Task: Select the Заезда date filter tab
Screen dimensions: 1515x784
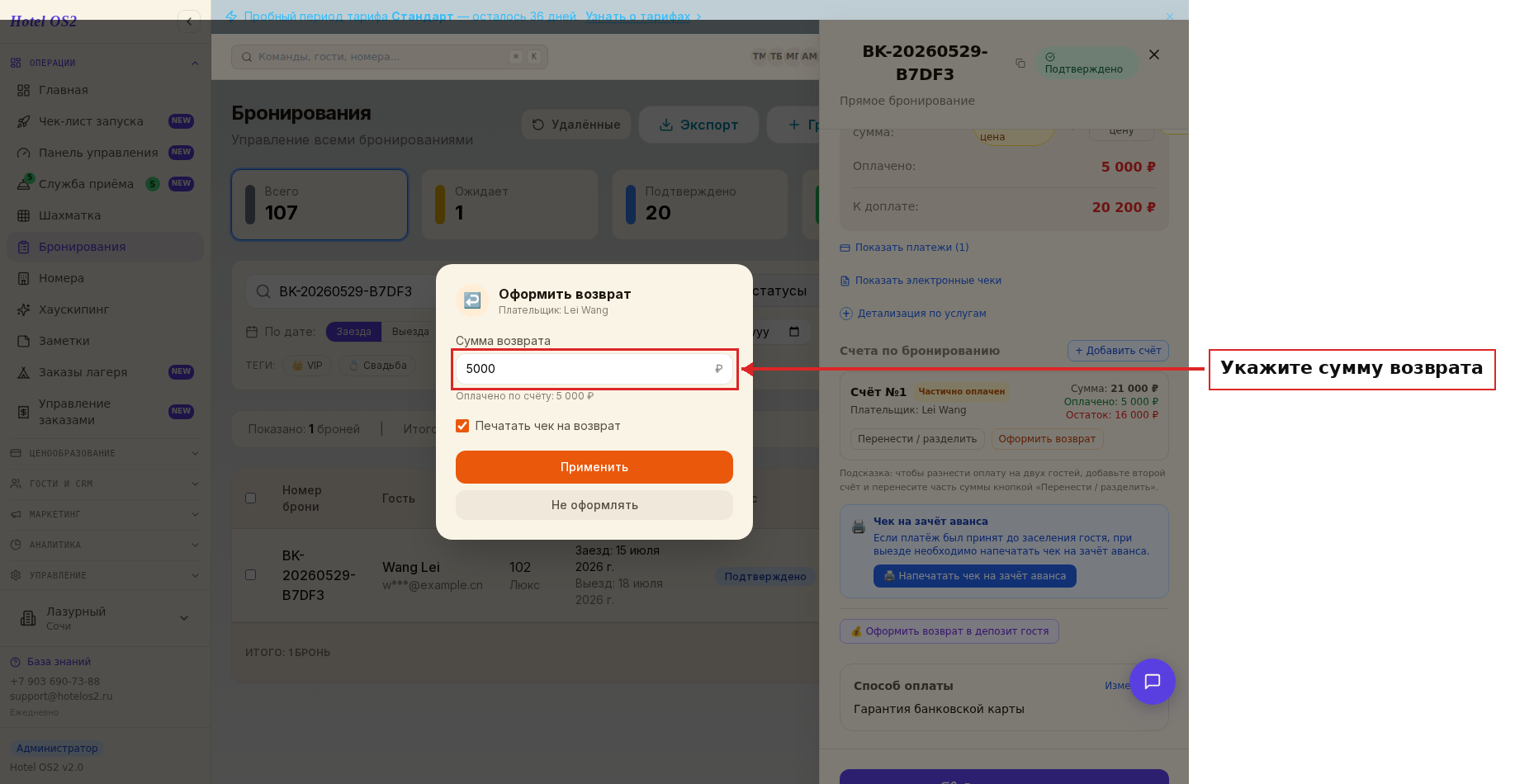Action: (353, 332)
